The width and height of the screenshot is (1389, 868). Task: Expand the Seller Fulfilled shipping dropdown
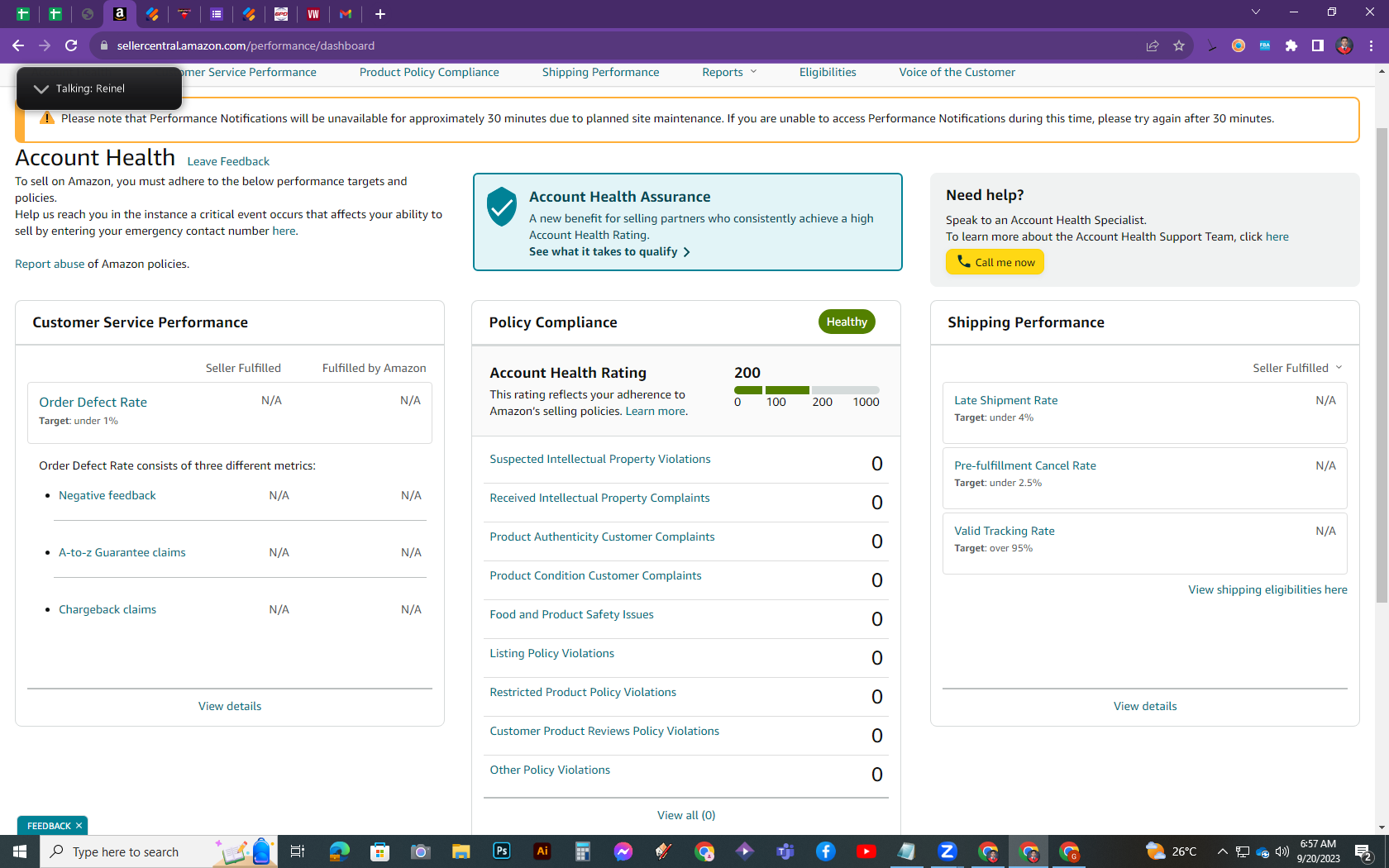point(1297,368)
